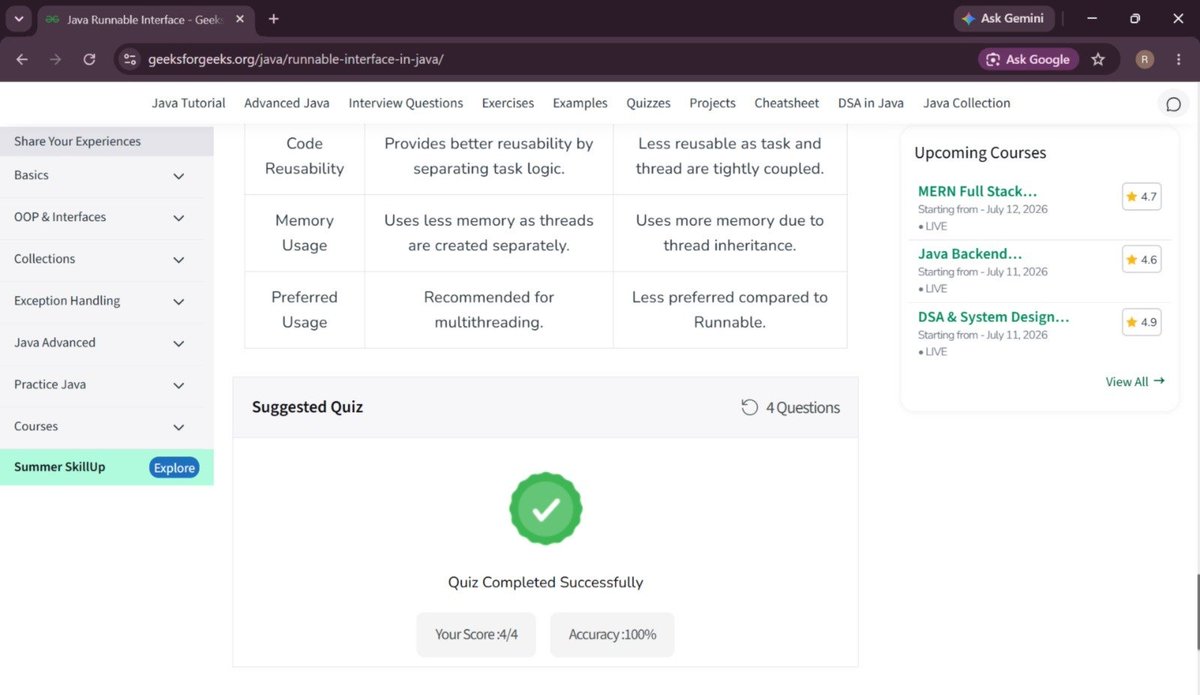This screenshot has width=1200, height=695.
Task: Open Java Backend course link
Action: pos(970,254)
